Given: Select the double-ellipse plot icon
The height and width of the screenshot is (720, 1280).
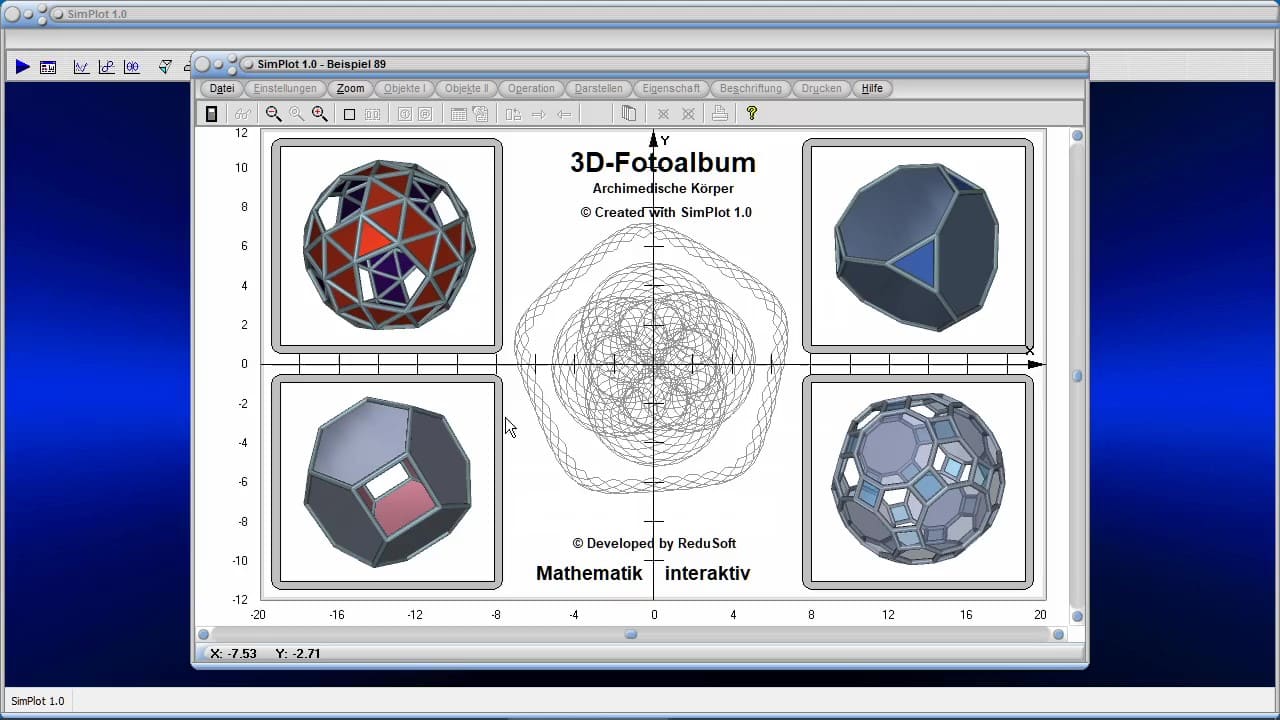Looking at the screenshot, I should point(132,67).
